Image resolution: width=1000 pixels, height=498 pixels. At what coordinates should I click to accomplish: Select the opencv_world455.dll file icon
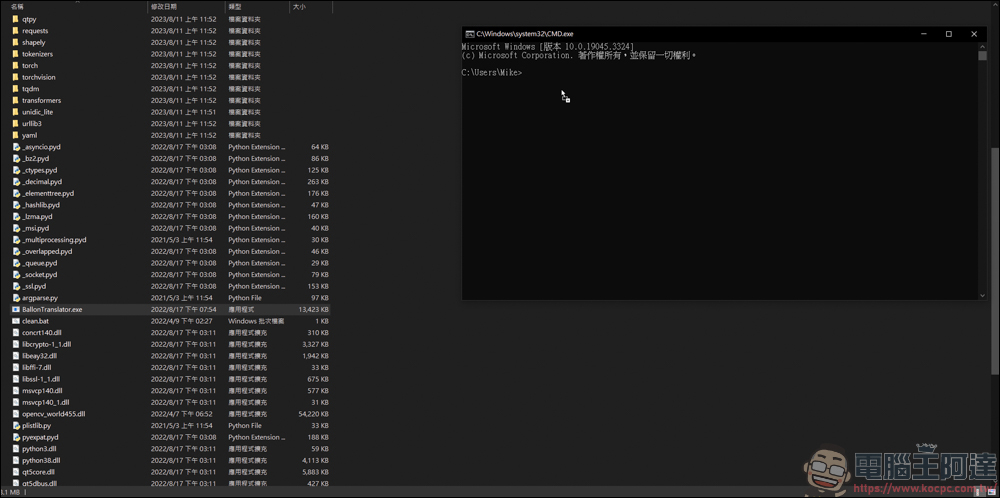(x=15, y=414)
